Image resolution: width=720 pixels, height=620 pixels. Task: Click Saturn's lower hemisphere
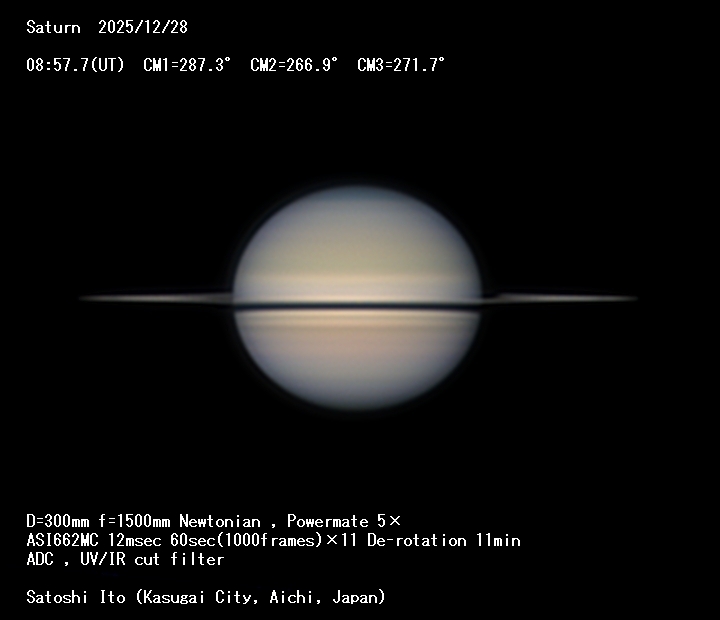click(357, 360)
